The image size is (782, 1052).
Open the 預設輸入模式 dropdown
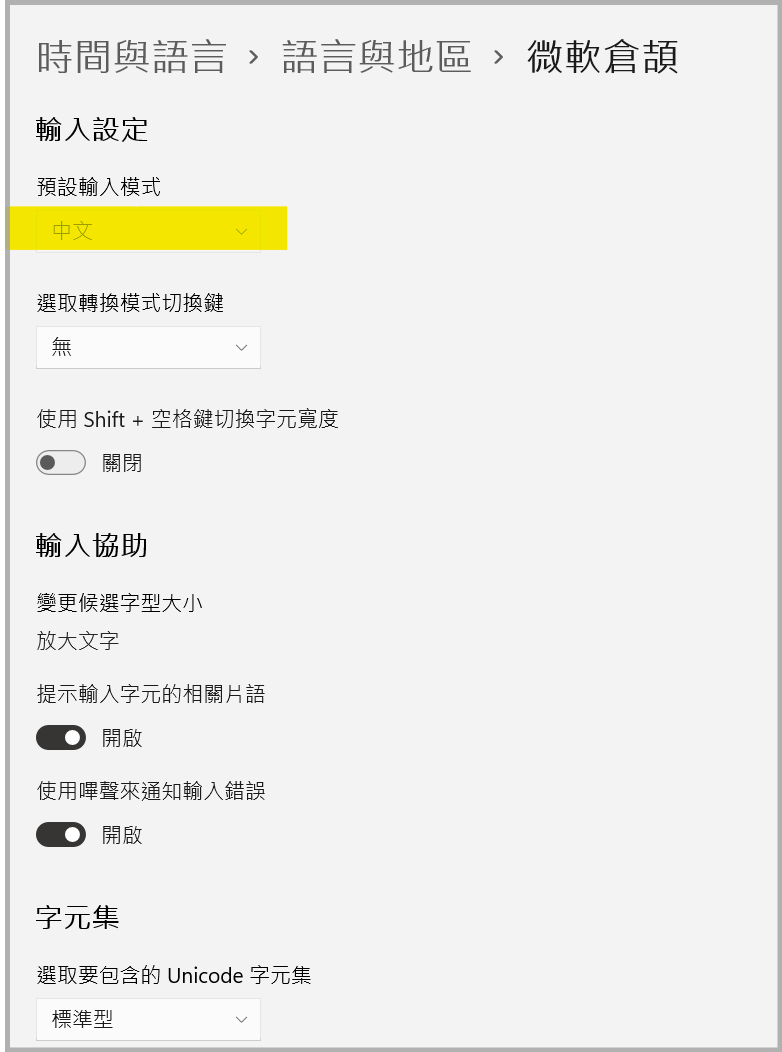tap(148, 230)
